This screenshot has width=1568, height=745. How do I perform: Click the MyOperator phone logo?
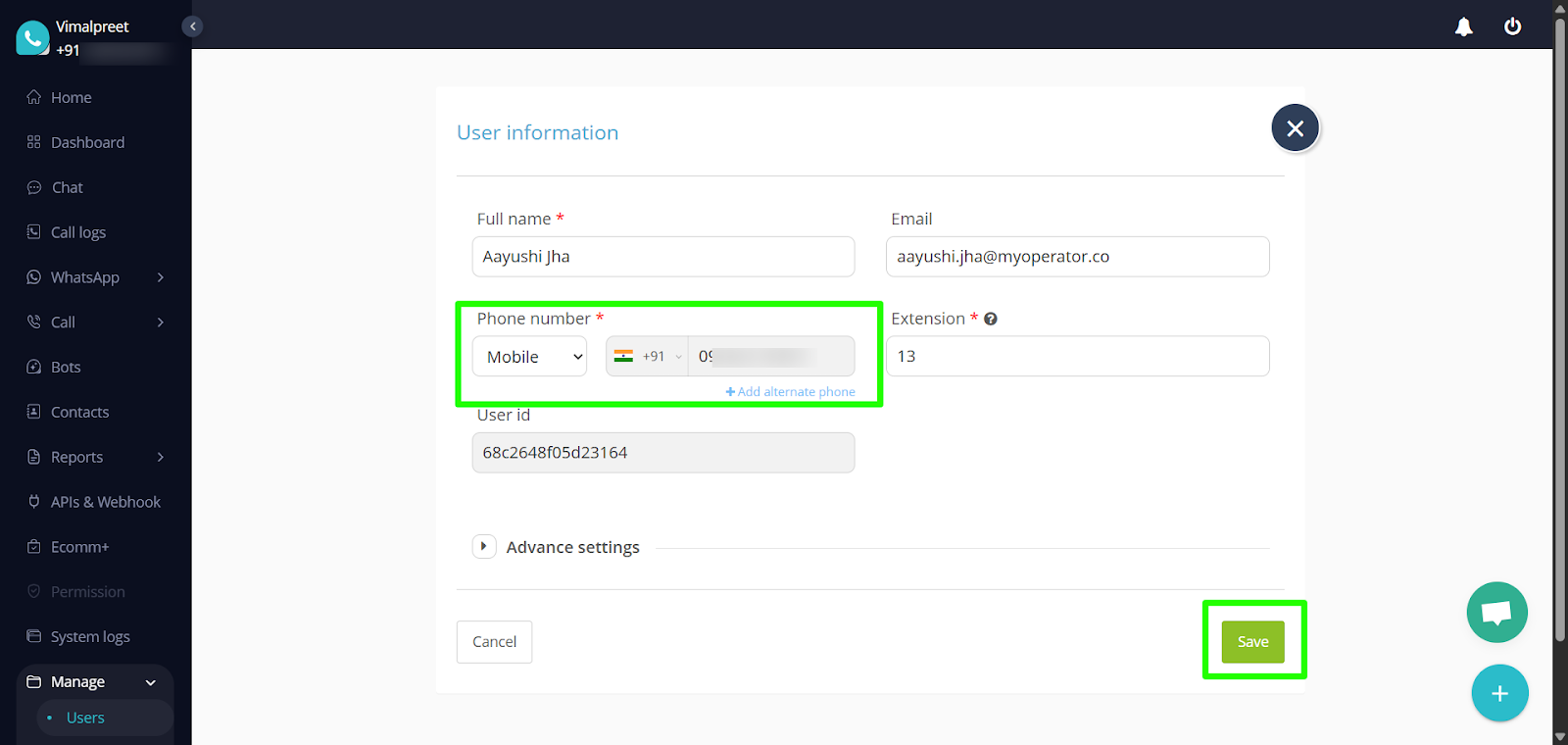tap(32, 38)
